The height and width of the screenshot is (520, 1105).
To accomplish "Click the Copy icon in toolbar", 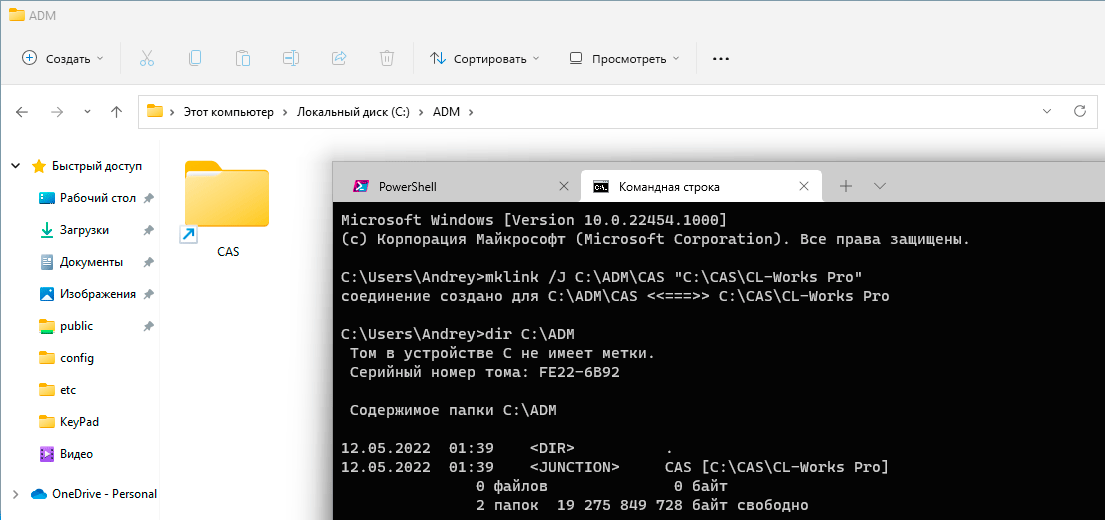I will [x=195, y=58].
